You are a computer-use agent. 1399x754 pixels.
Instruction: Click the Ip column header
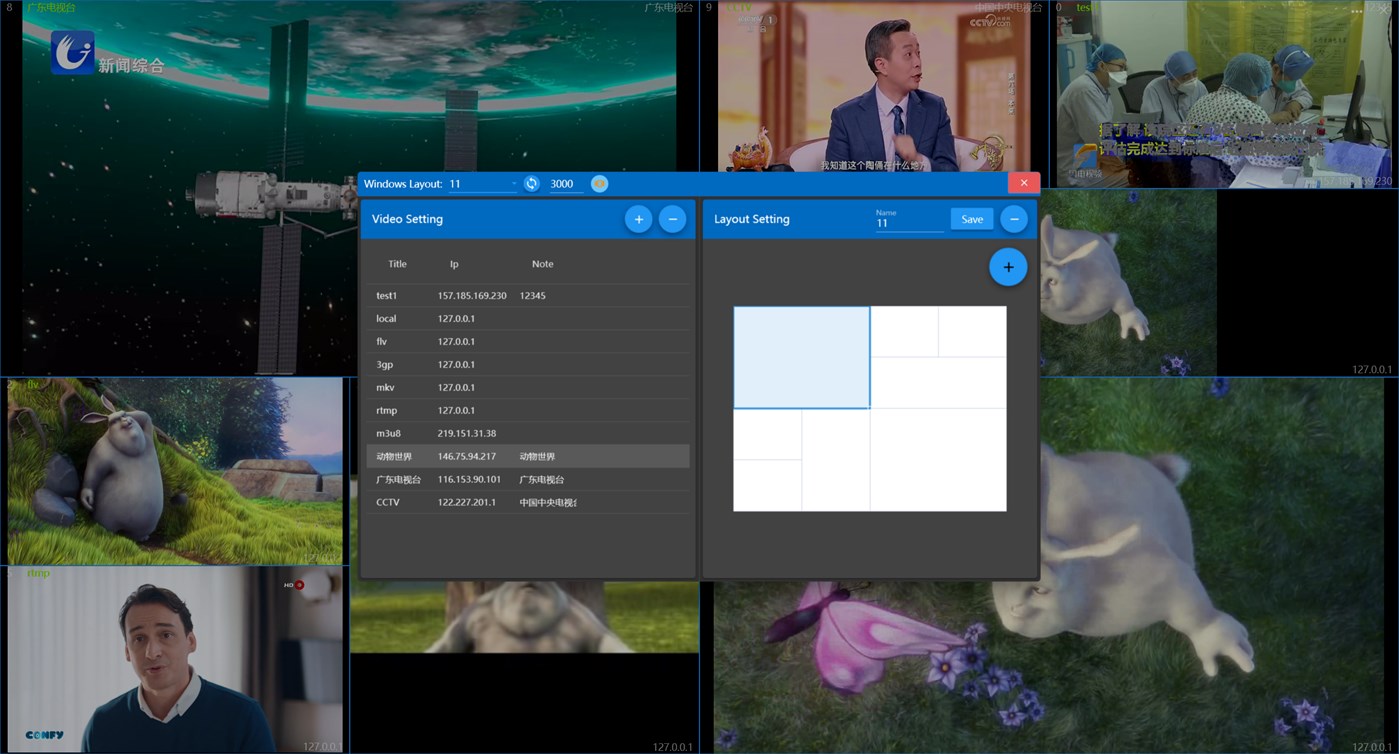coord(454,264)
